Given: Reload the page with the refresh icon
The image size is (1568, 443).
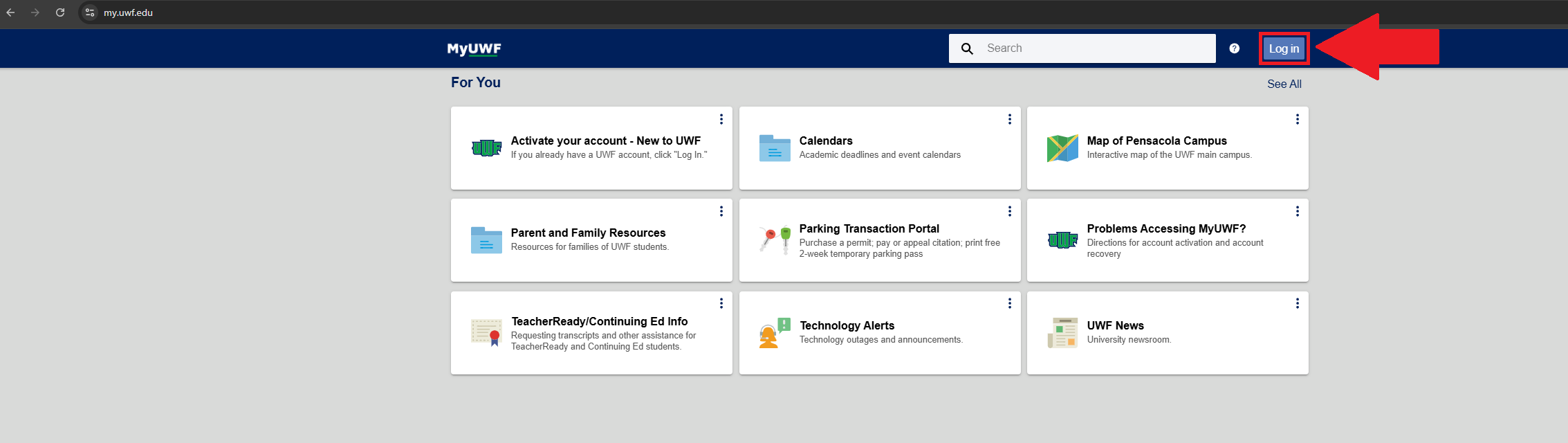Looking at the screenshot, I should click(x=60, y=12).
